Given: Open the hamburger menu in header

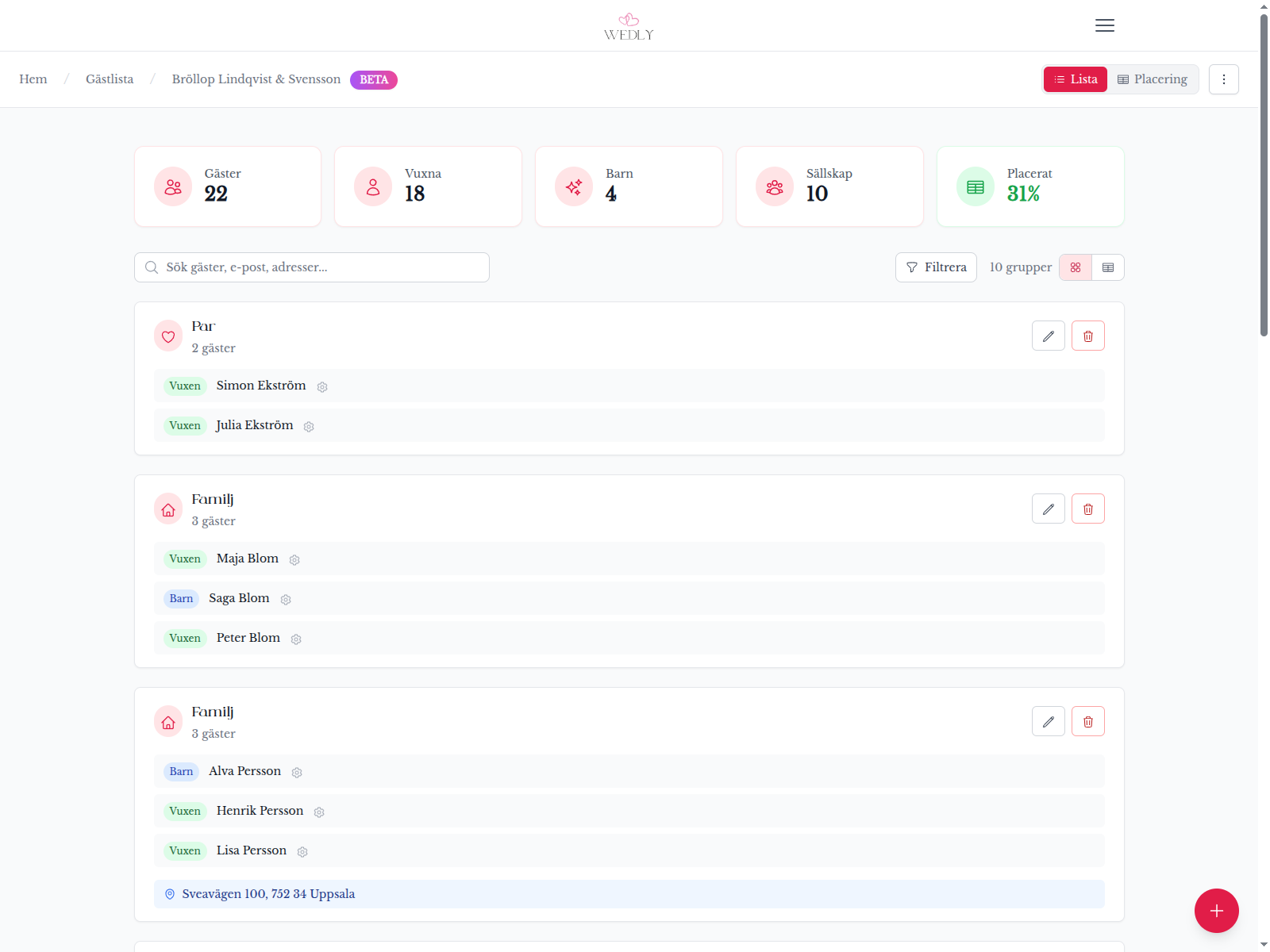Looking at the screenshot, I should [x=1104, y=25].
